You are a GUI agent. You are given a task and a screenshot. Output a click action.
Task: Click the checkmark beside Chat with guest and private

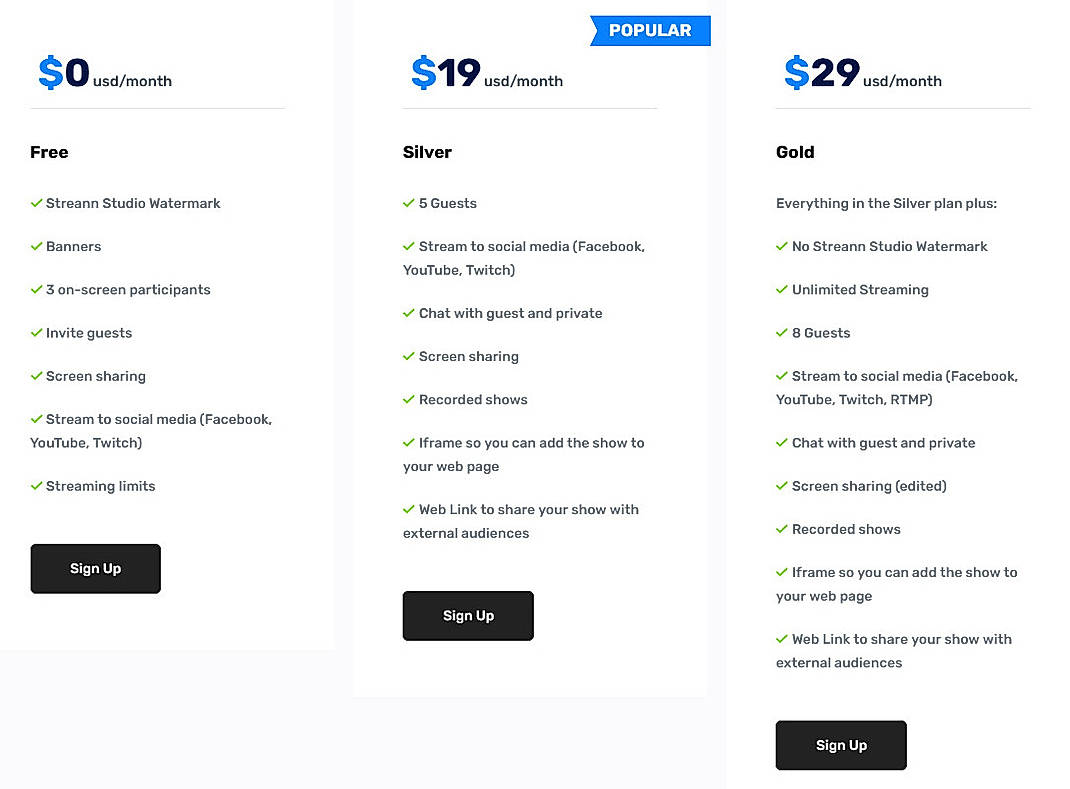pos(410,313)
